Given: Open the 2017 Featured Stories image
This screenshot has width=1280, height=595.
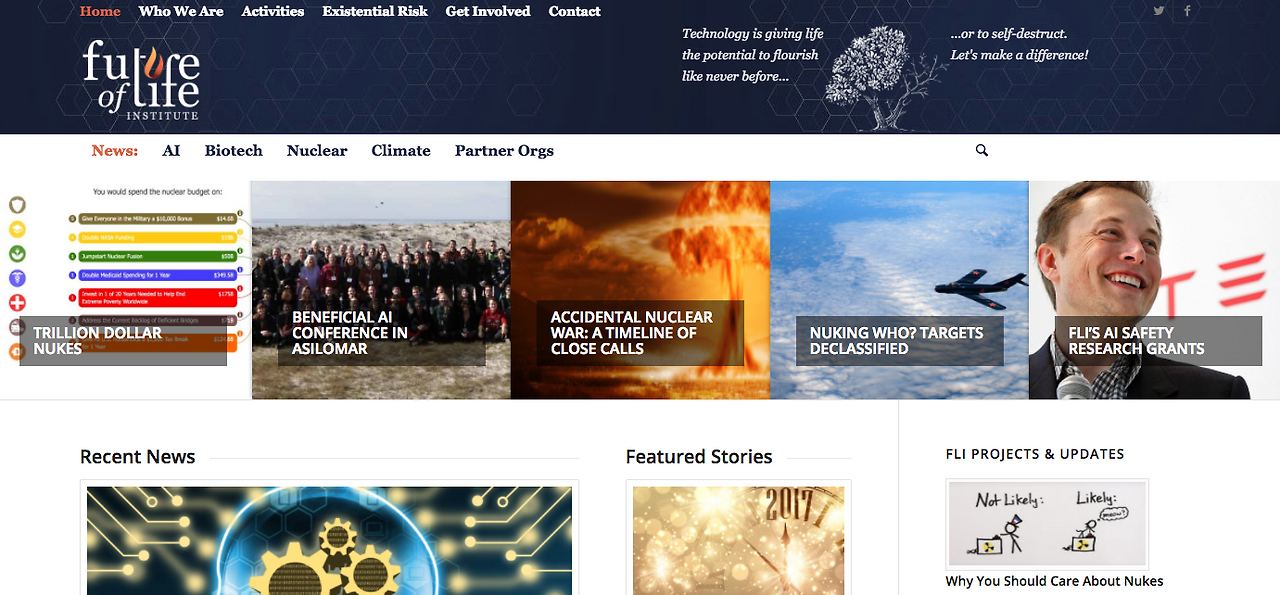Looking at the screenshot, I should (738, 540).
